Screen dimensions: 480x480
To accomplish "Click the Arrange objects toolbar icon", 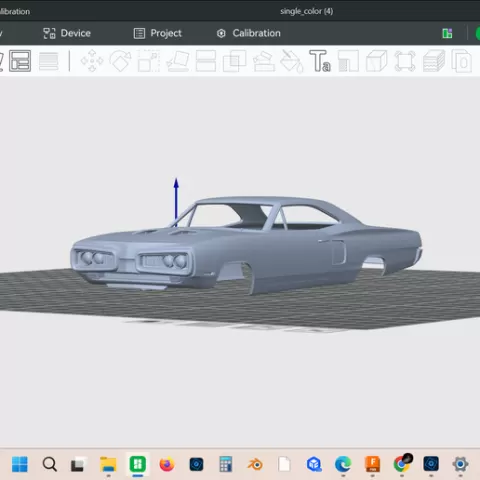I will [x=20, y=61].
